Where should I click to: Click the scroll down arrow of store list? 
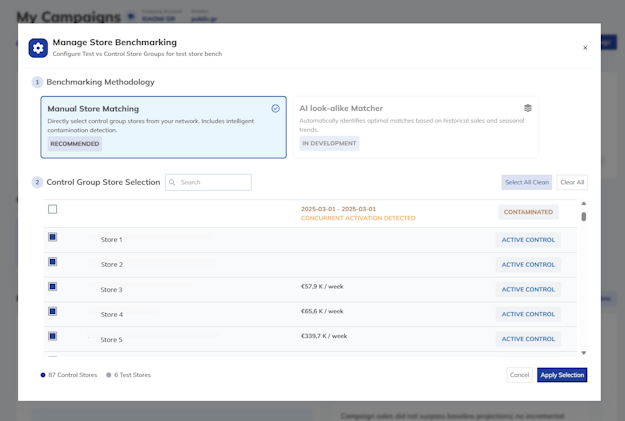pyautogui.click(x=584, y=353)
